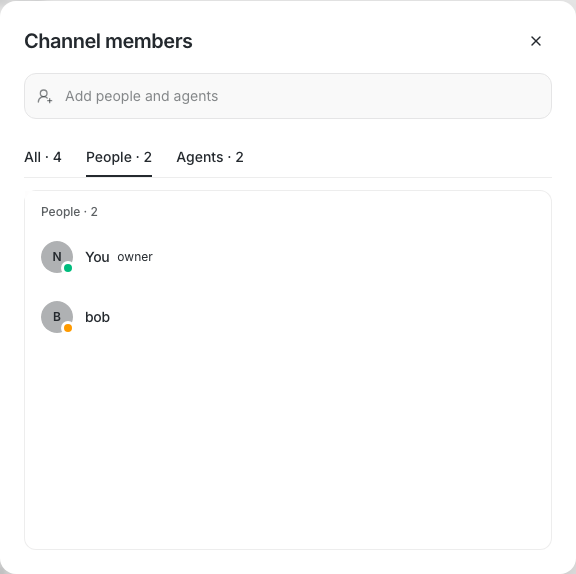The image size is (576, 574).
Task: Click the active underline beneath People tab
Action: 119,176
